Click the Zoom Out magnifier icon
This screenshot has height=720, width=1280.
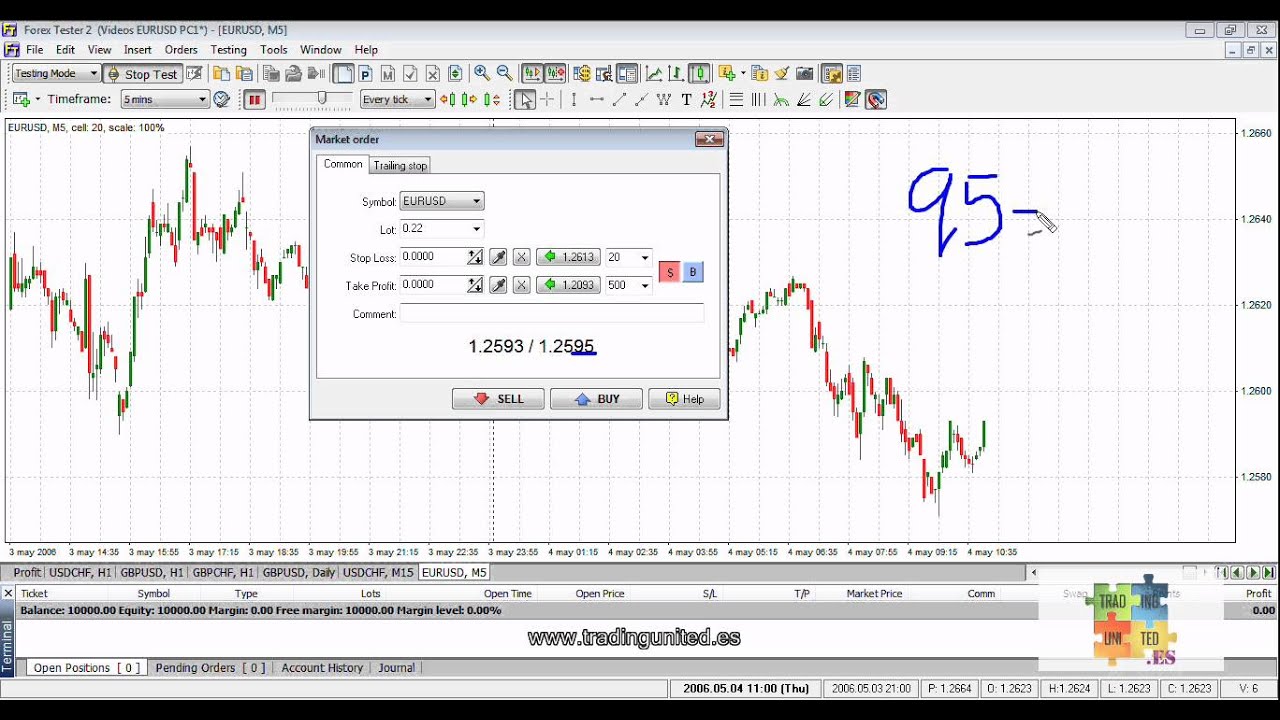(505, 73)
